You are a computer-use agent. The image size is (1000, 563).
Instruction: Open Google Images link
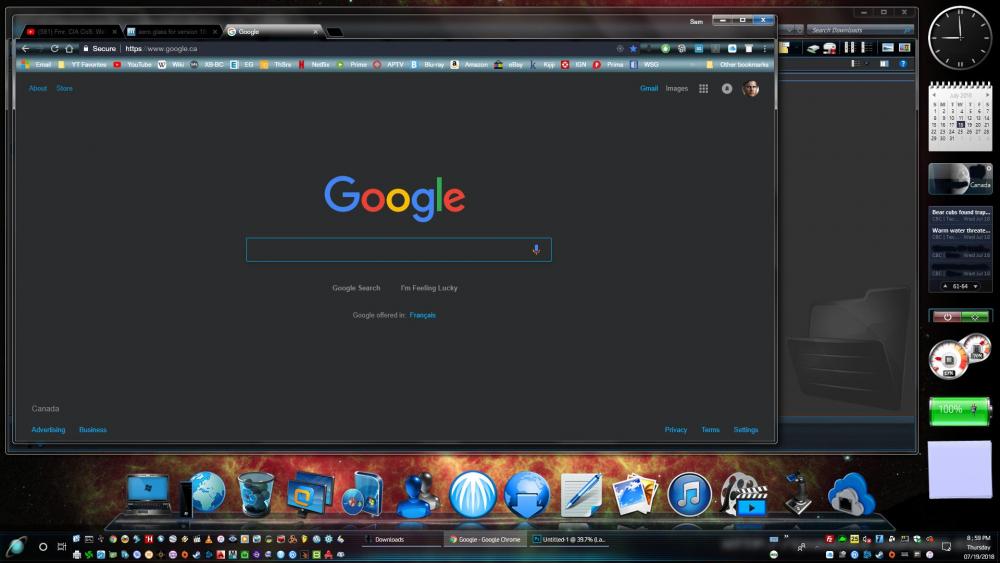point(677,89)
